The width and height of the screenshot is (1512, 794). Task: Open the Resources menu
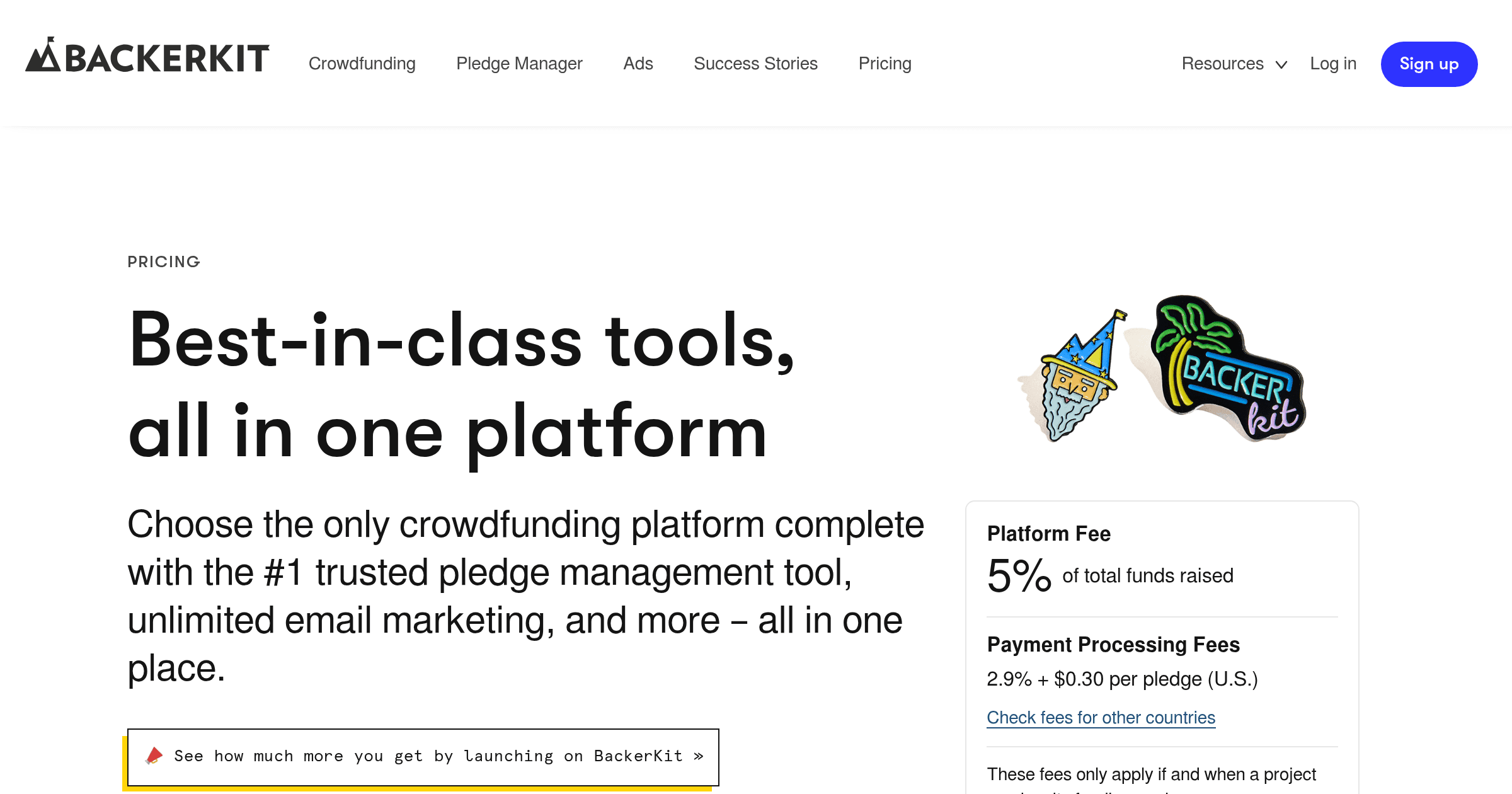pyautogui.click(x=1234, y=64)
